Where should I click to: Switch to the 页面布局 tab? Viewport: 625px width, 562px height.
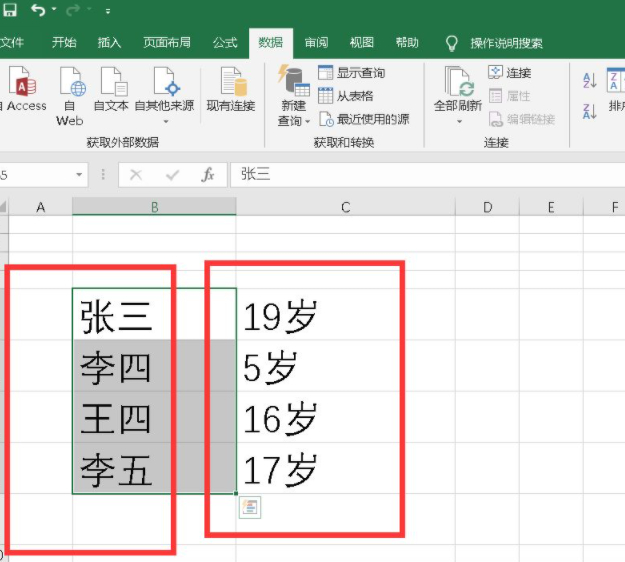167,42
